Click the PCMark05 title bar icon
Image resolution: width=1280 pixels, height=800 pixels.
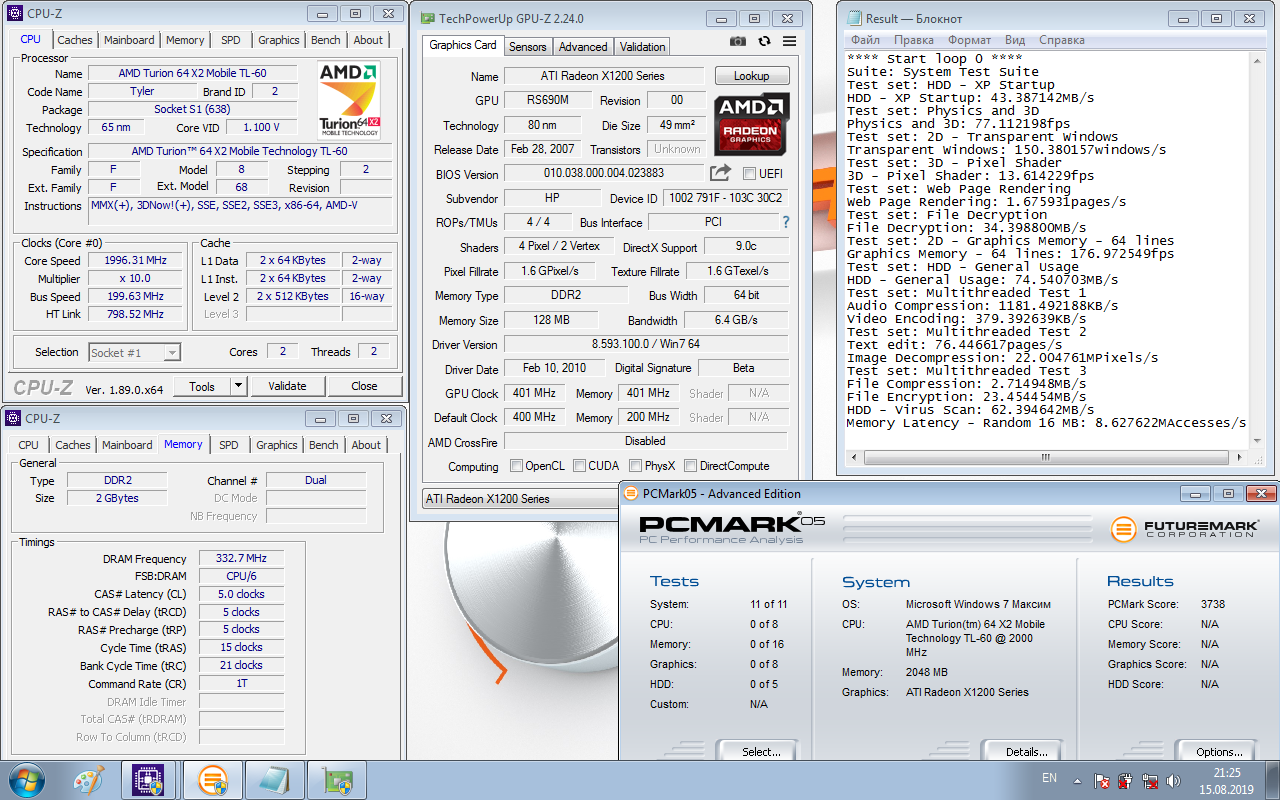632,493
